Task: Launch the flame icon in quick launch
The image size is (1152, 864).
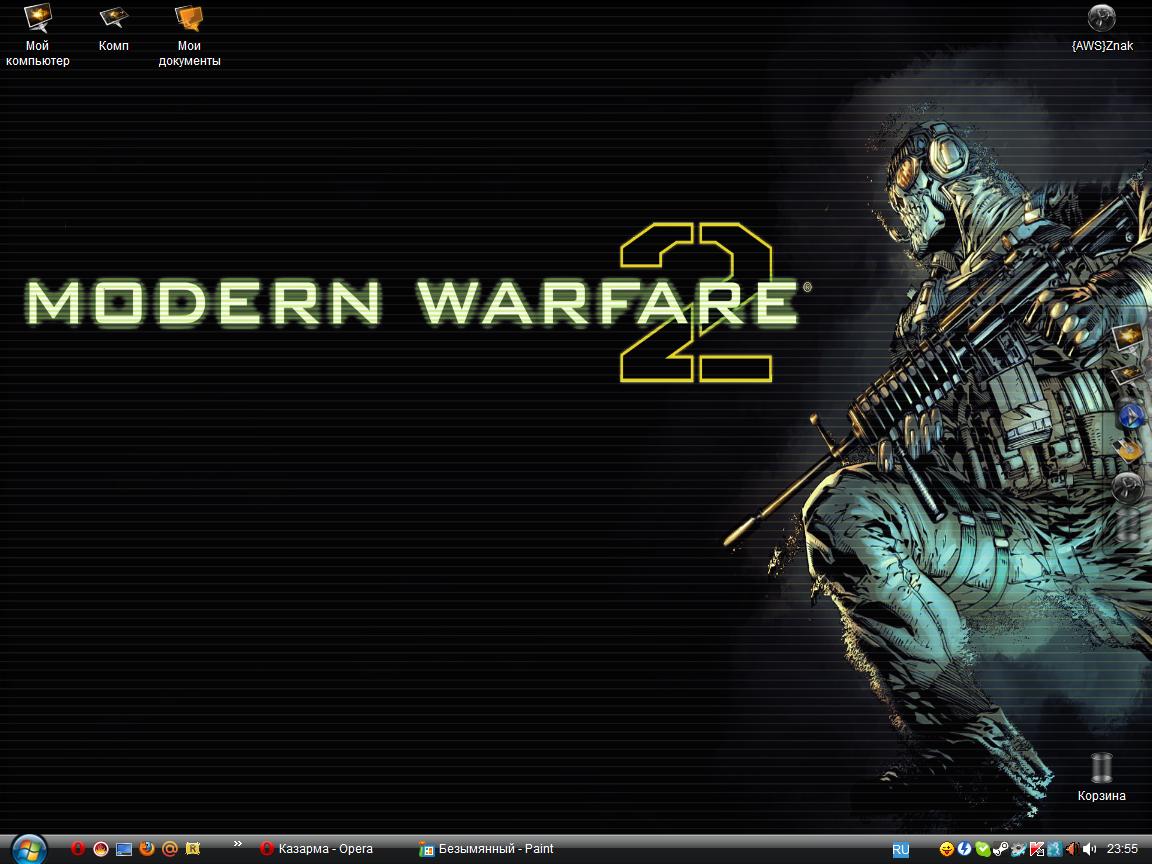Action: [101, 849]
